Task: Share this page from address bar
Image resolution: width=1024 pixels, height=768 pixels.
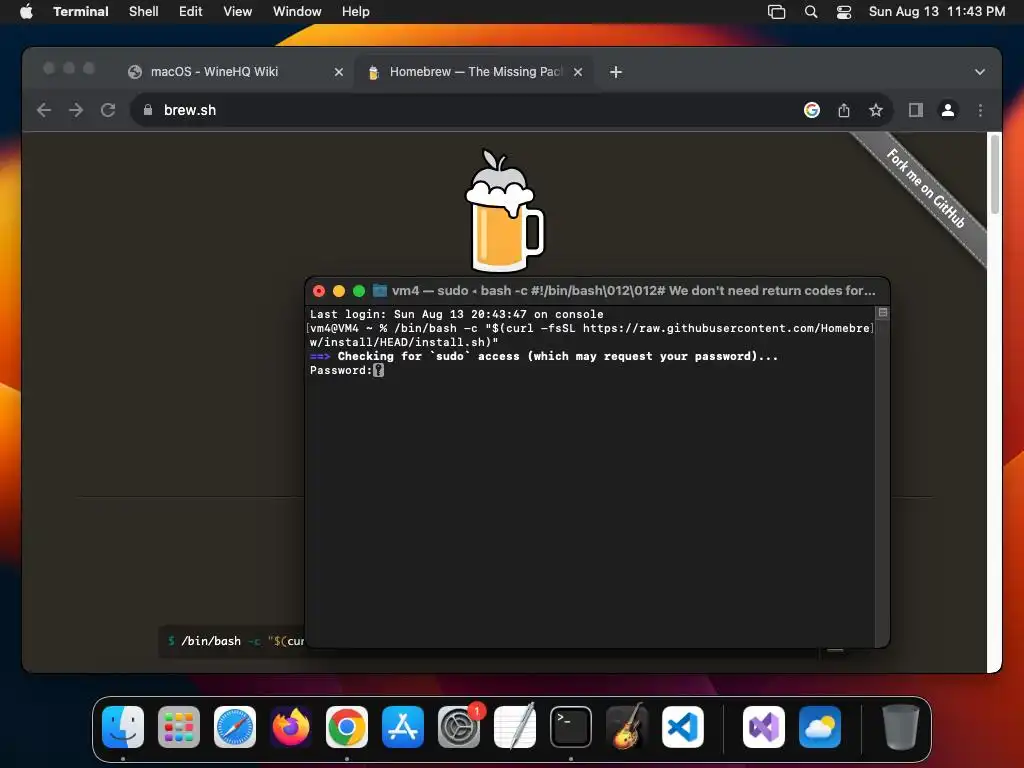Action: click(844, 110)
